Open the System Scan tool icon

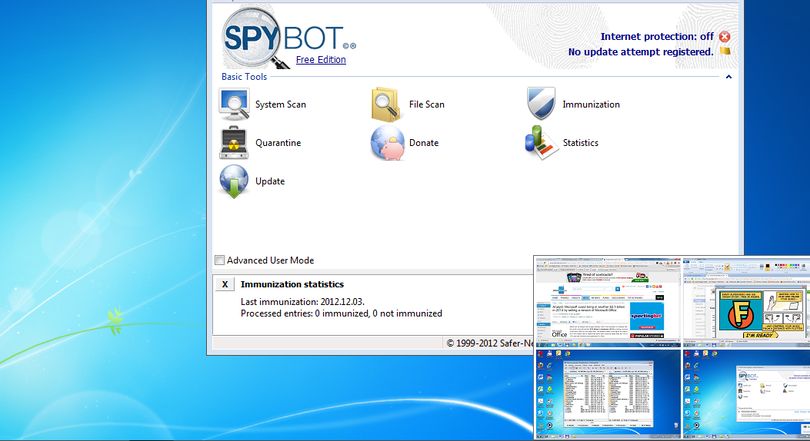[234, 104]
